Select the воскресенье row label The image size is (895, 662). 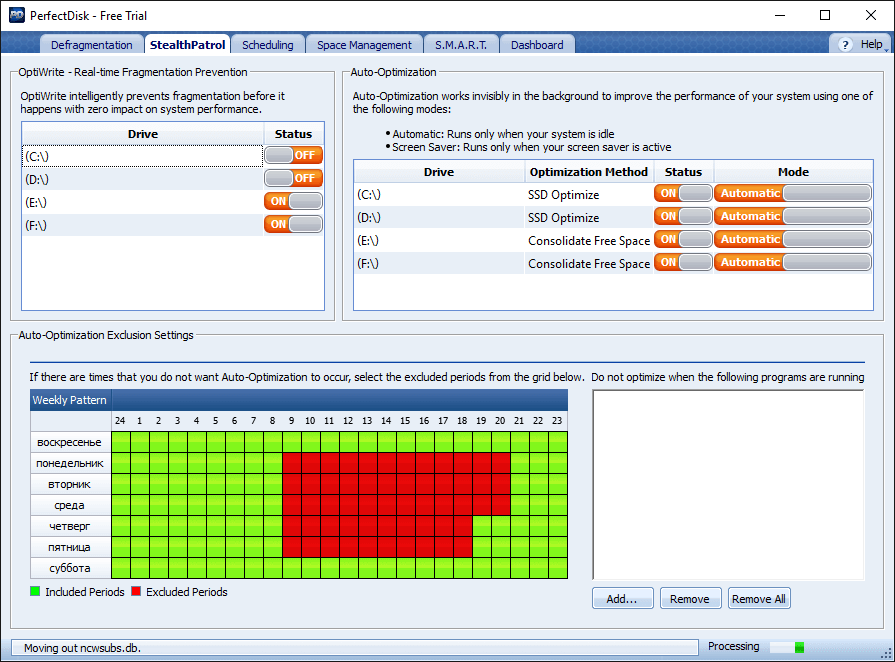[x=70, y=442]
